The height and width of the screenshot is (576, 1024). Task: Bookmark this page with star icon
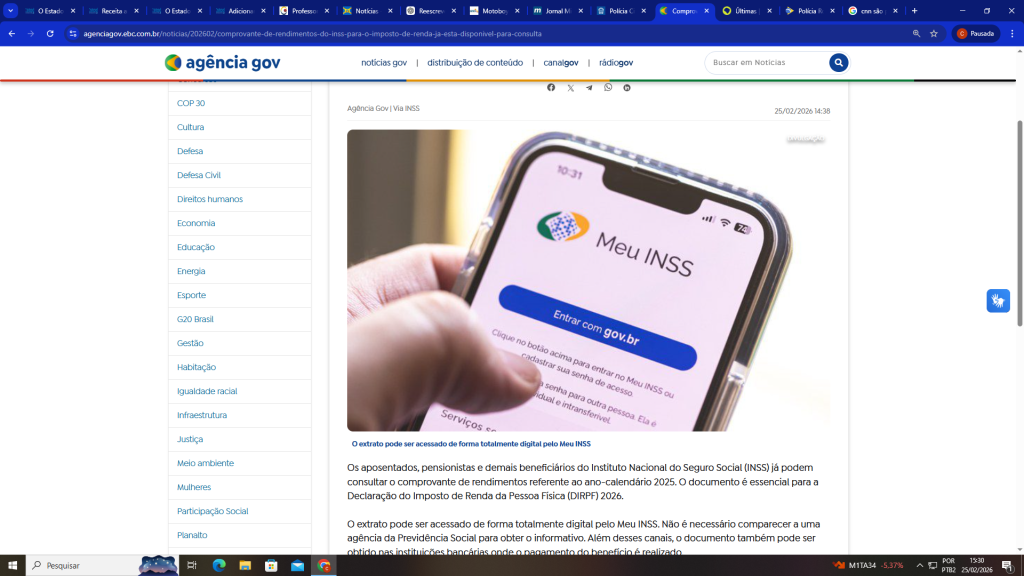[x=934, y=33]
